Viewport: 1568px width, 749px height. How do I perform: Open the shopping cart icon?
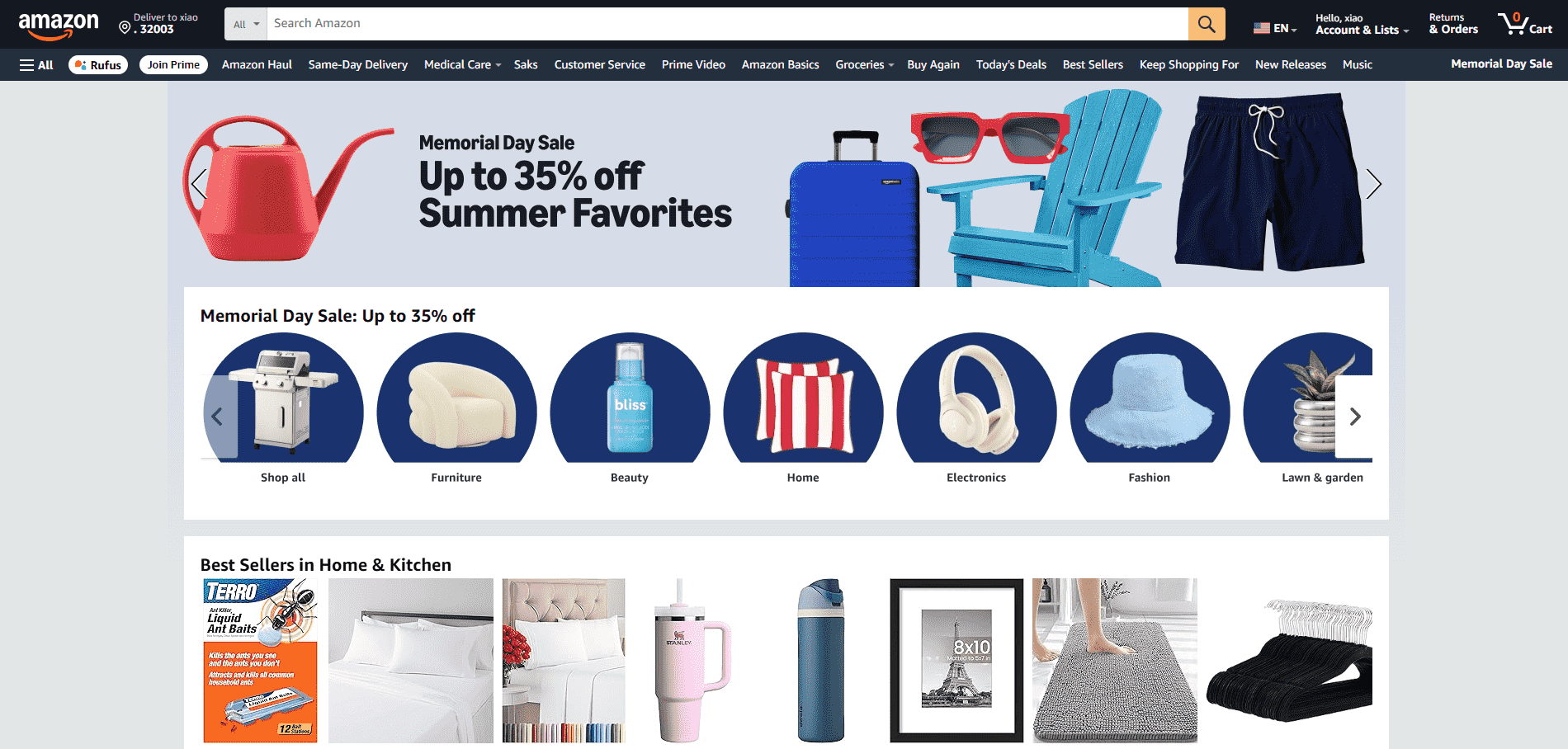pyautogui.click(x=1525, y=24)
